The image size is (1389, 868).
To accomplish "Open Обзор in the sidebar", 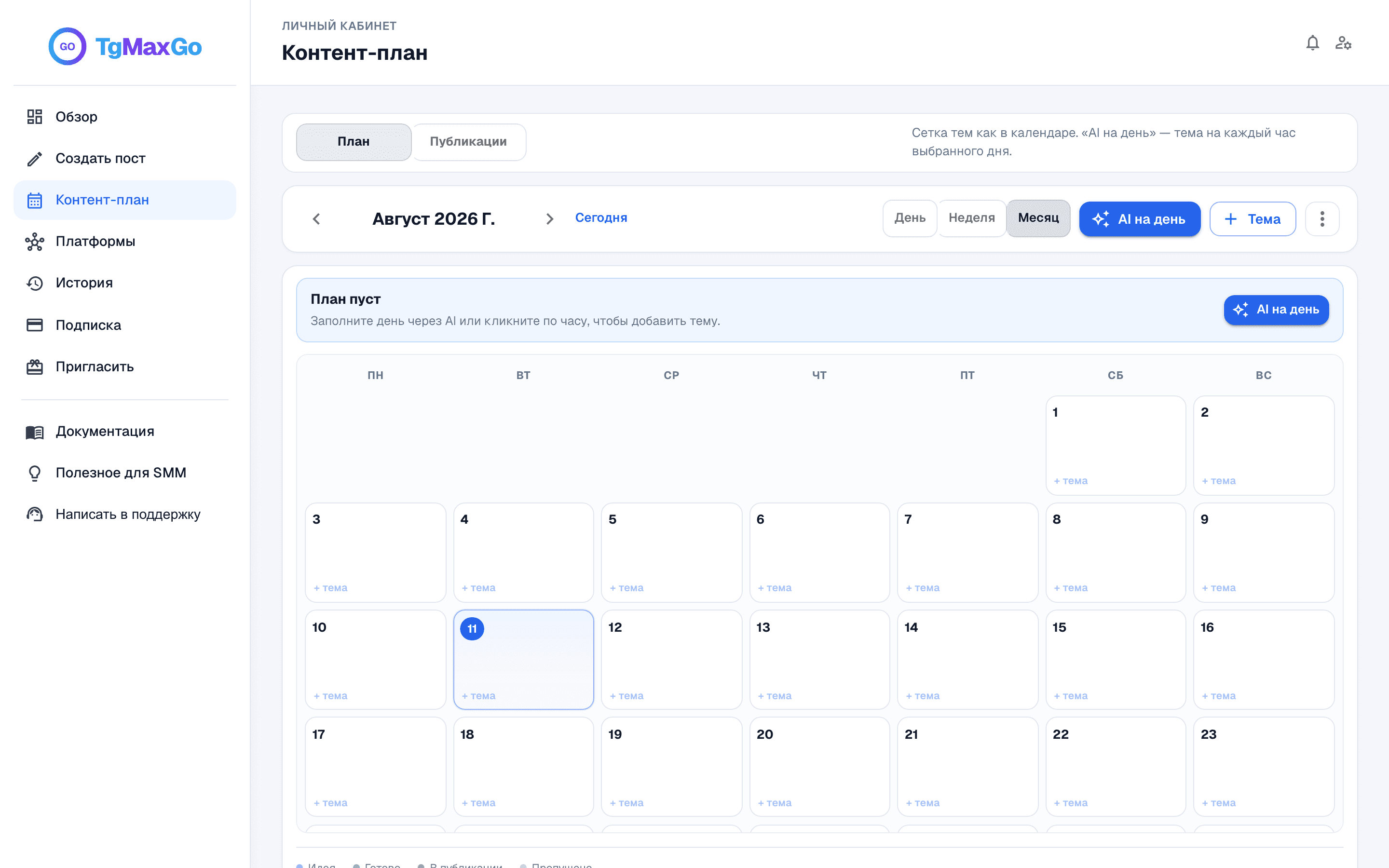I will [124, 117].
